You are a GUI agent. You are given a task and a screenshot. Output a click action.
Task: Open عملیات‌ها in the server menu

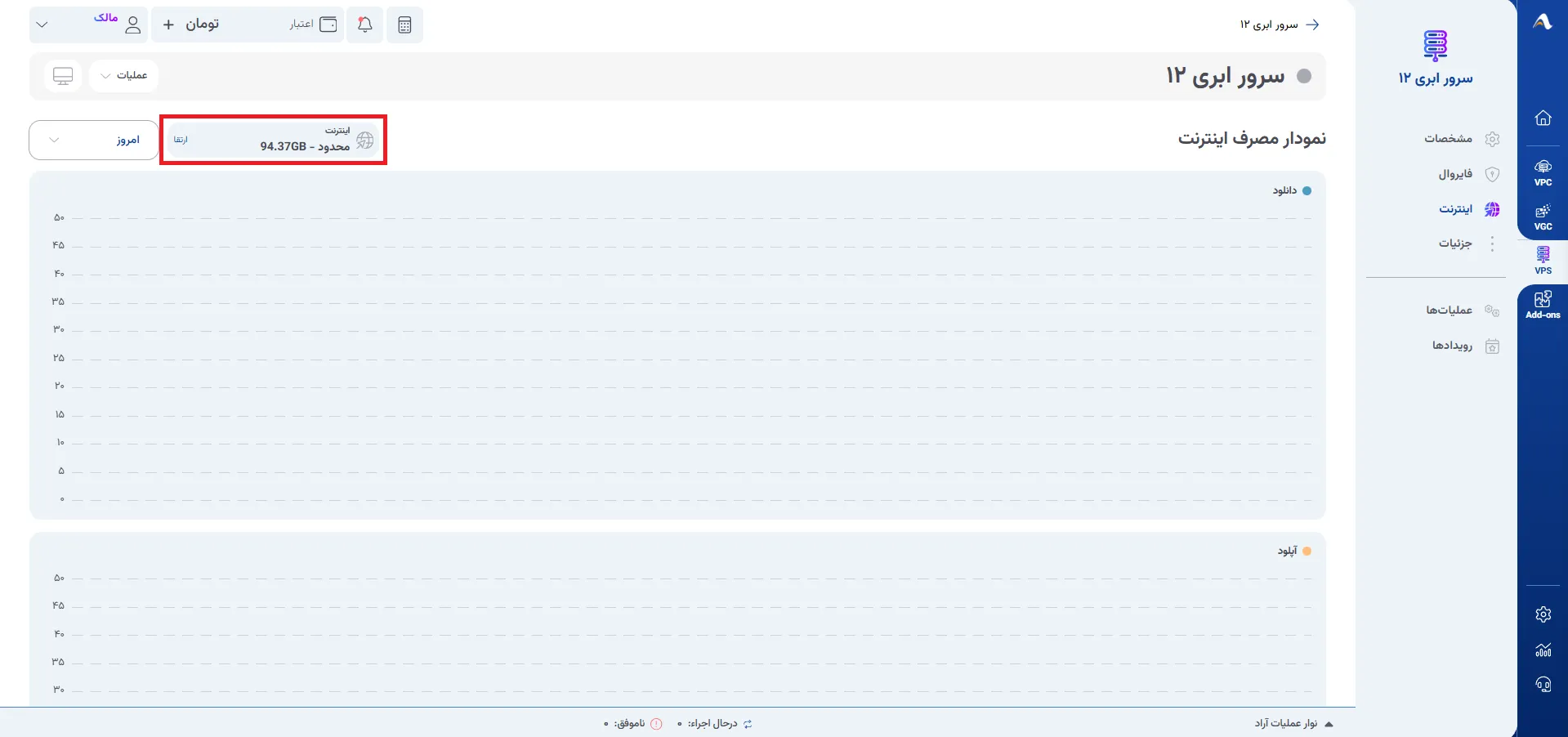pyautogui.click(x=1463, y=310)
